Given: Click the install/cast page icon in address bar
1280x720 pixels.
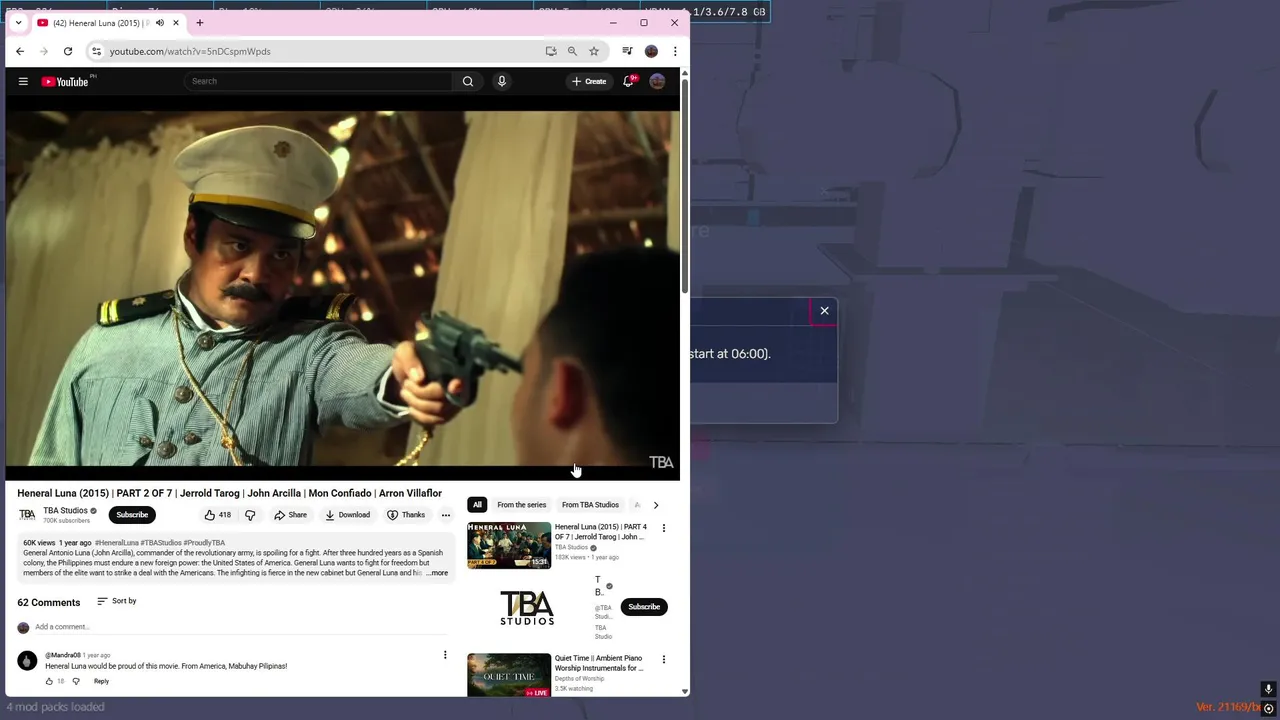Looking at the screenshot, I should coord(551,51).
